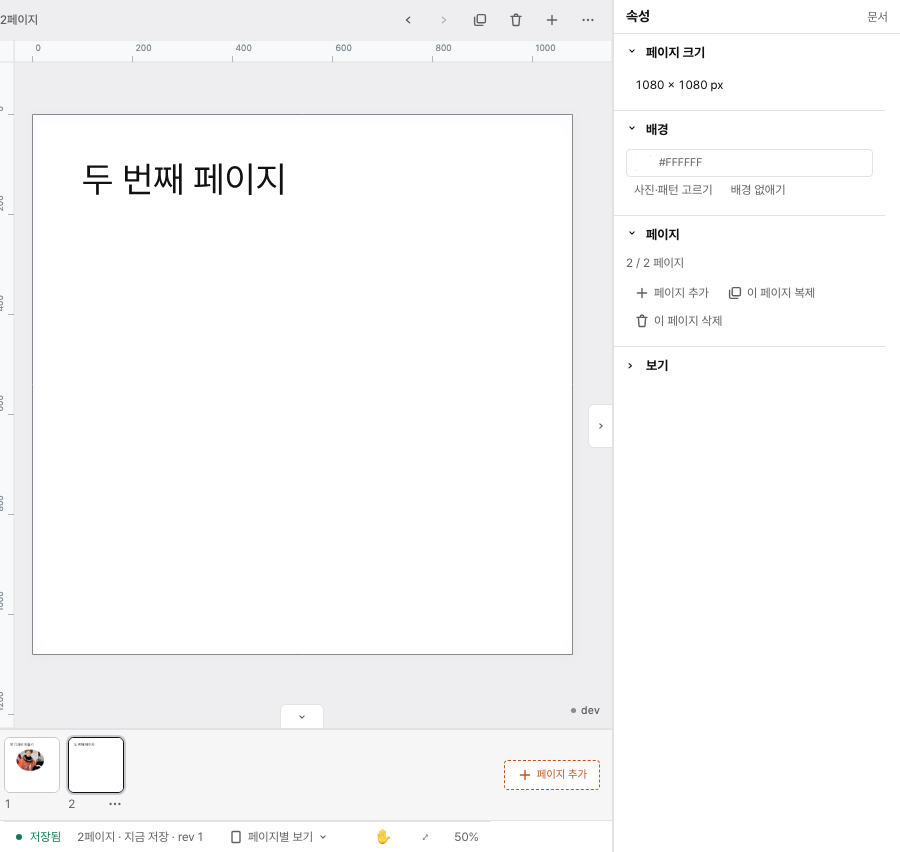Click 페이지 추가 in properties panel
Viewport: 900px width, 852px height.
tap(673, 293)
